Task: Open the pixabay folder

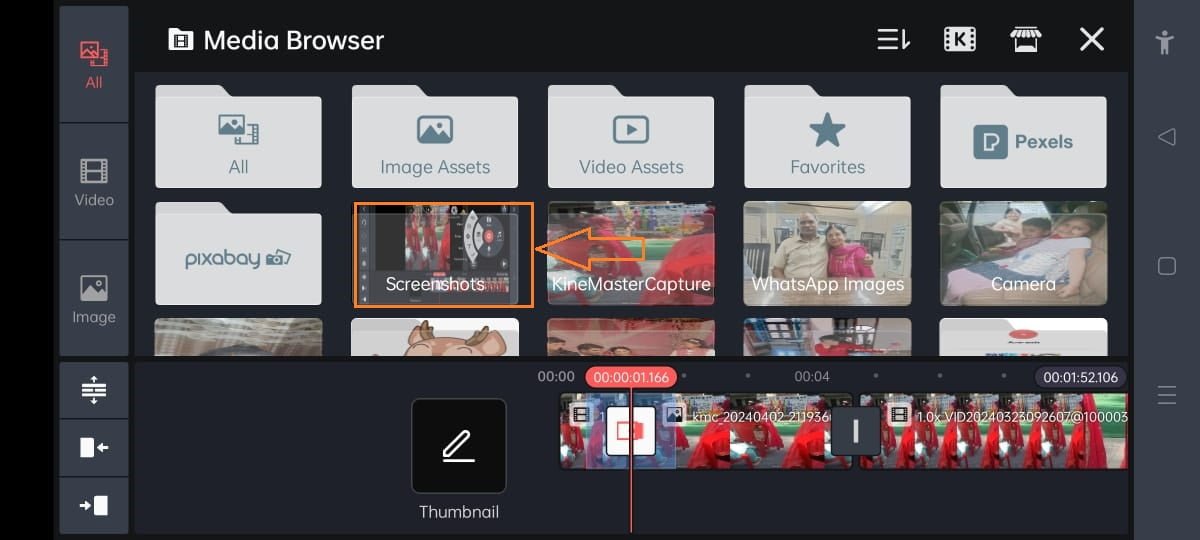Action: pyautogui.click(x=238, y=255)
